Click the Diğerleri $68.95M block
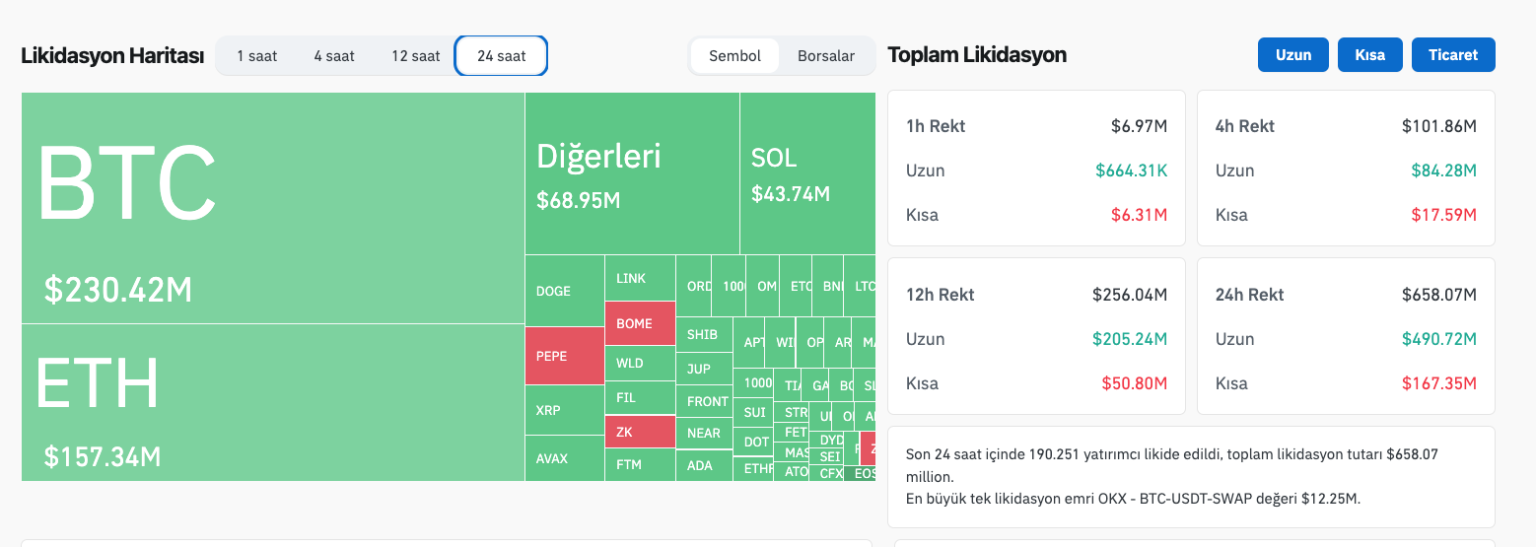This screenshot has width=1536, height=547. point(631,173)
